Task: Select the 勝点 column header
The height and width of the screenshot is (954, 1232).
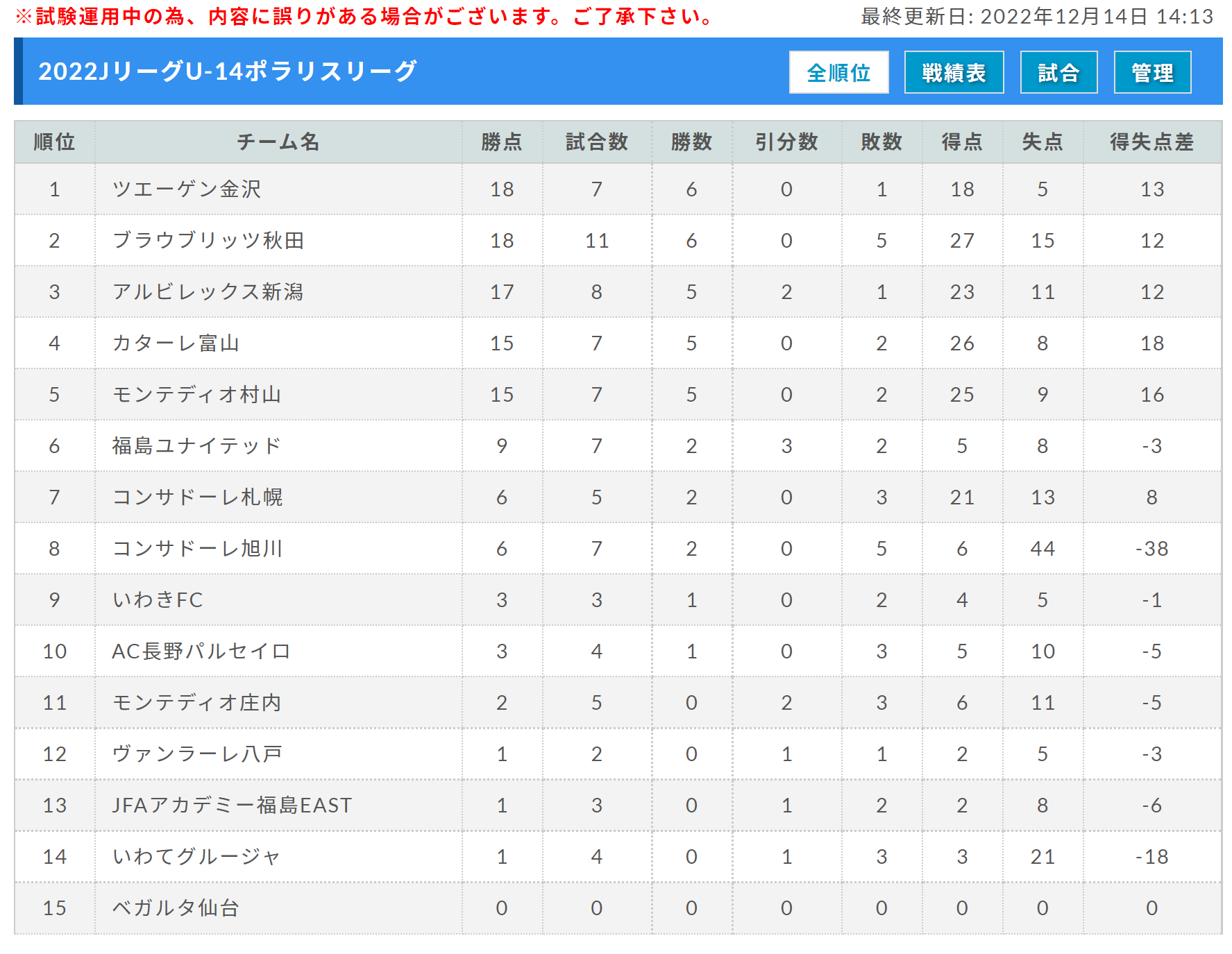Action: coord(502,142)
